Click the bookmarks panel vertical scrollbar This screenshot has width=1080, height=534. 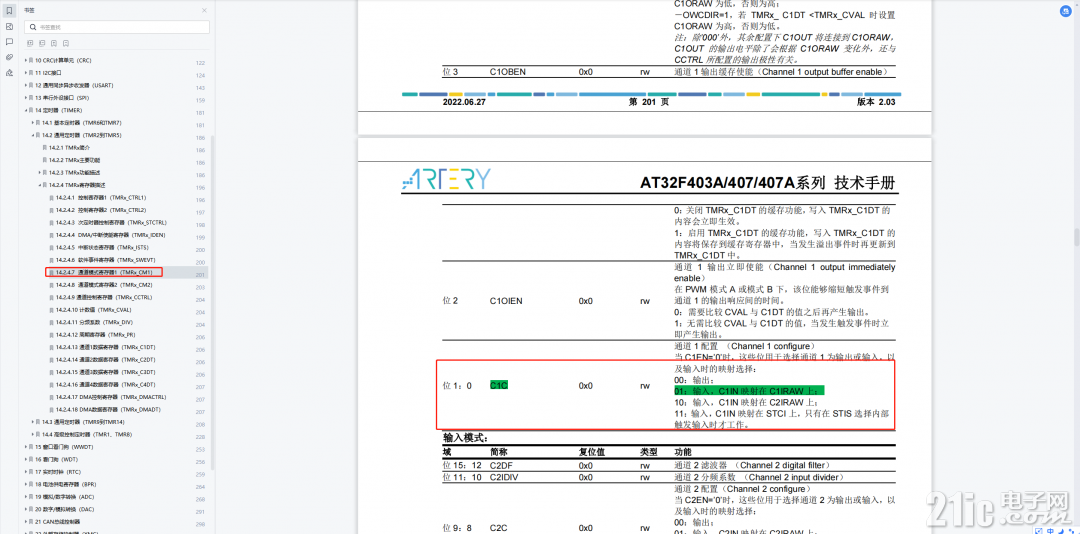(x=213, y=303)
